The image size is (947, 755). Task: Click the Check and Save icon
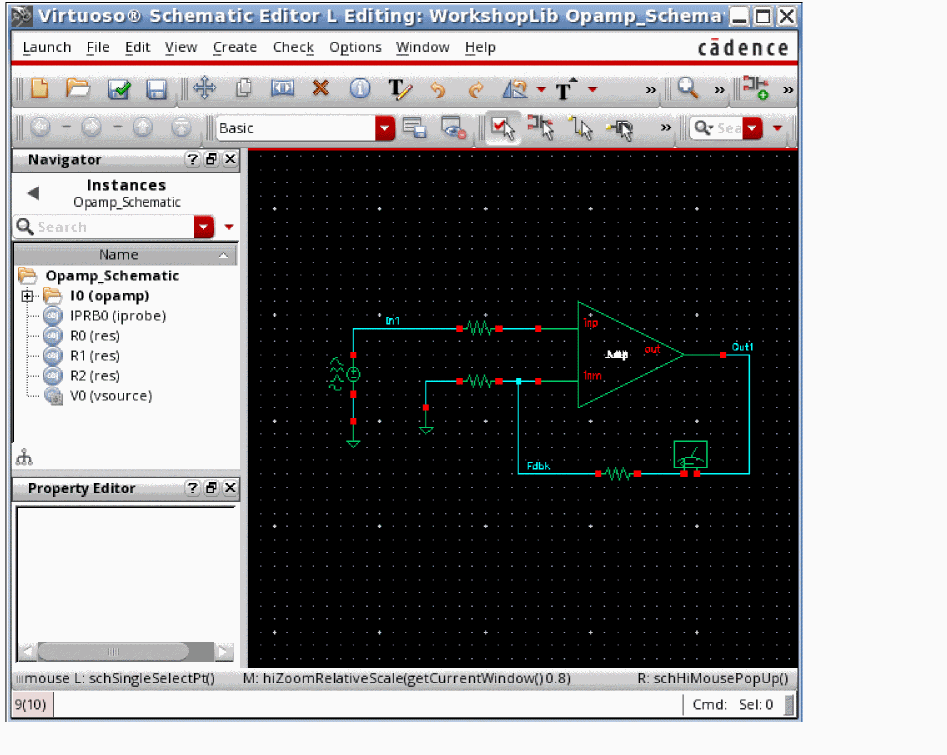(119, 89)
